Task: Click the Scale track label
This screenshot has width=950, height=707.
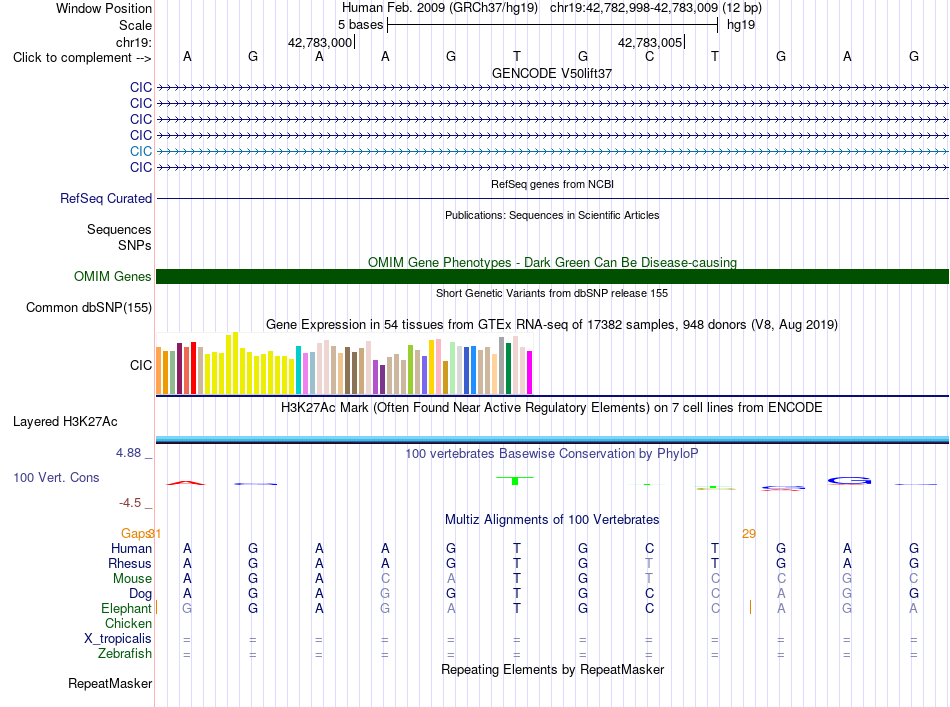Action: tap(135, 25)
